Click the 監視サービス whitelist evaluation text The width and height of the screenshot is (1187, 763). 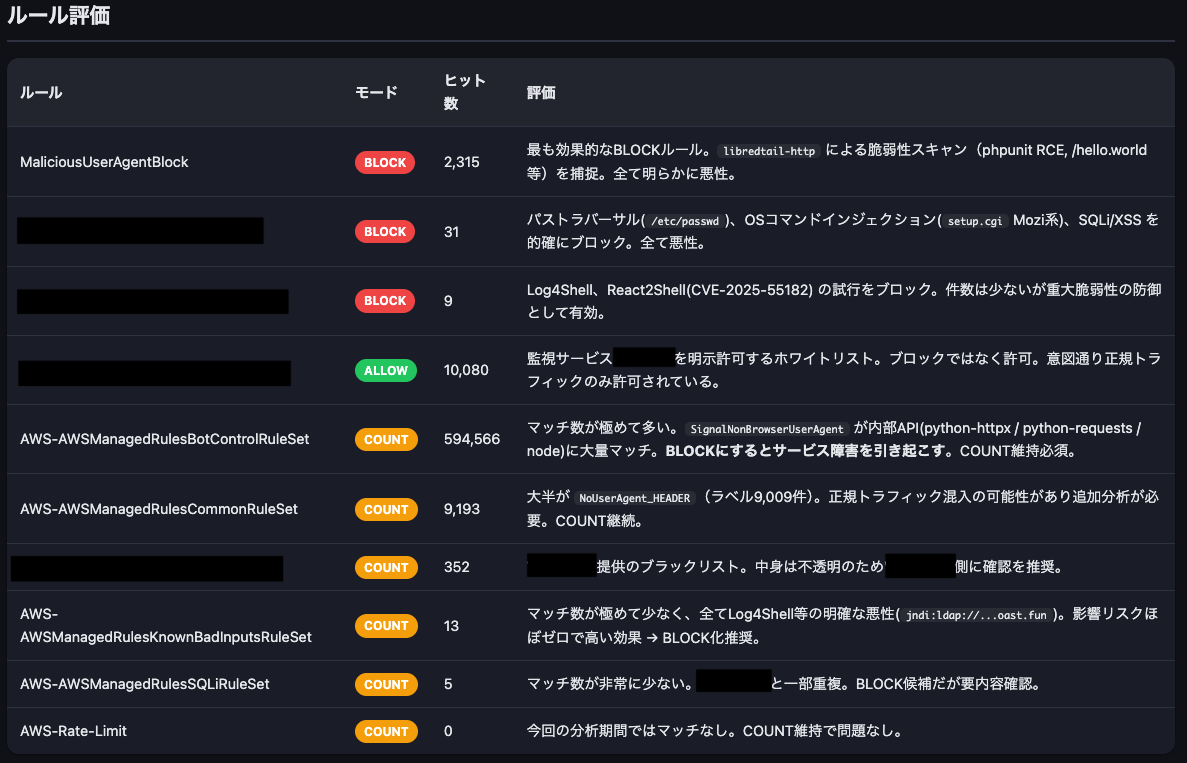click(x=844, y=370)
